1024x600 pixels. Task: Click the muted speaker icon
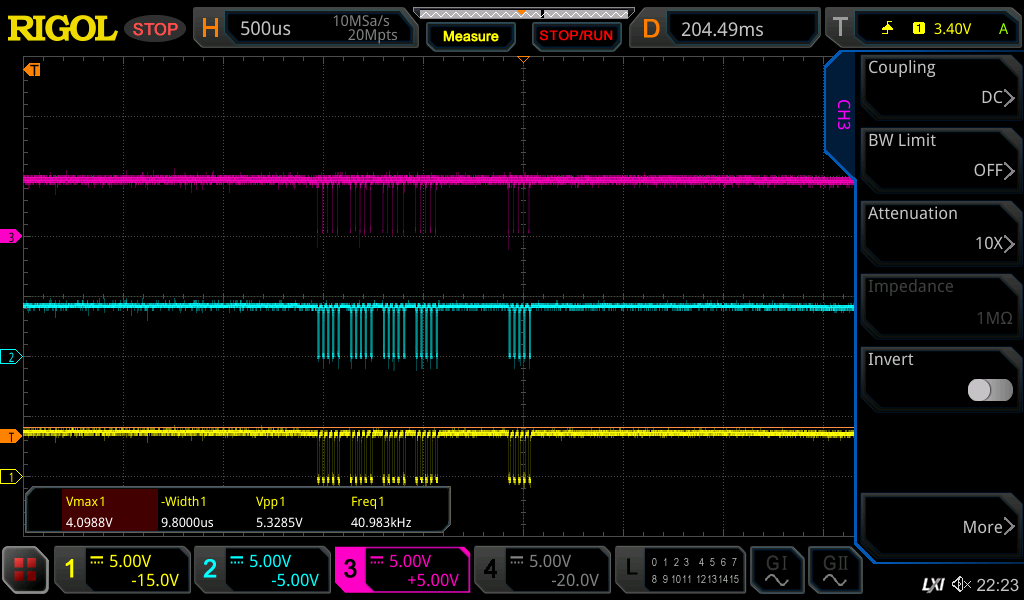[961, 584]
